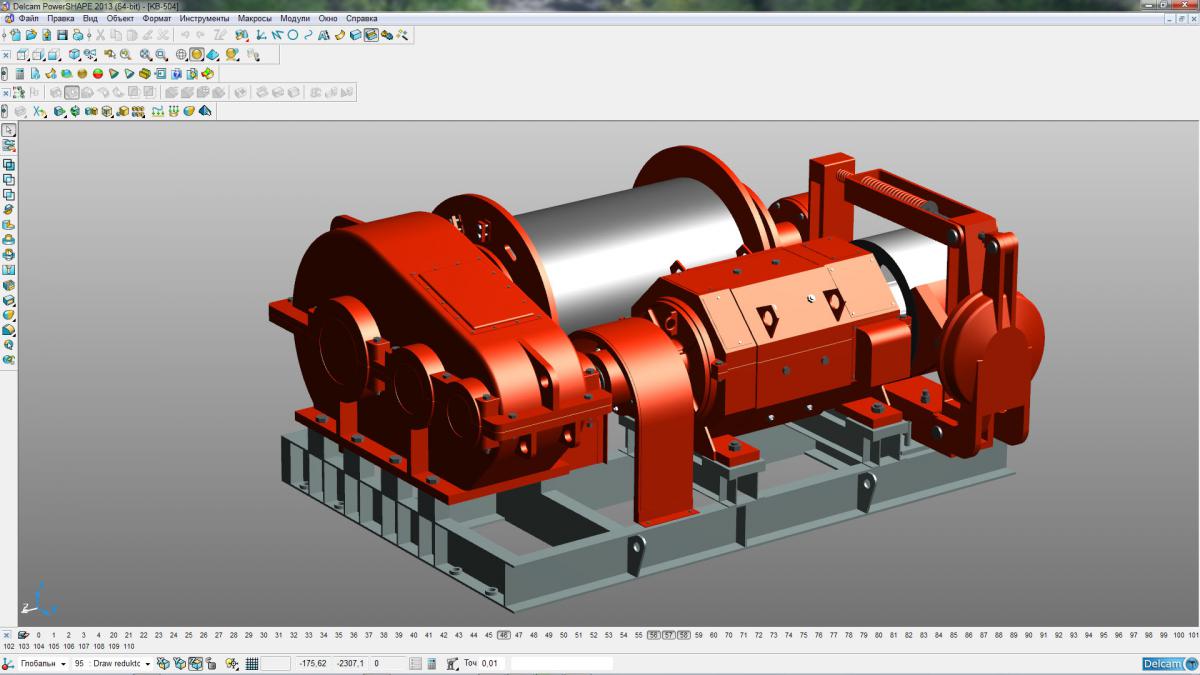This screenshot has width=1200, height=675.
Task: Close the levels bar with its X
Action: click(x=7, y=634)
